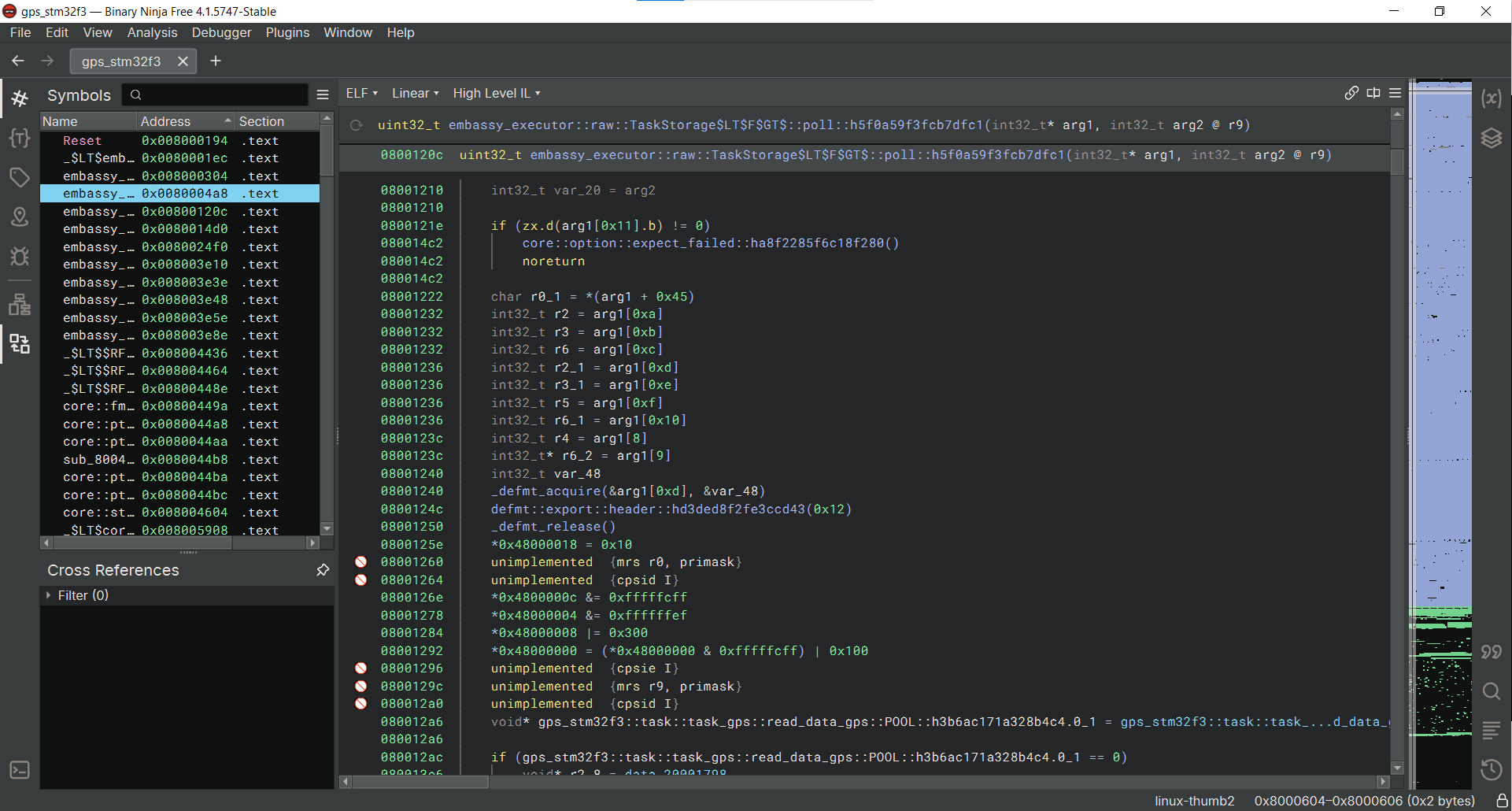Click the code view vertical scrollbar
1512x811 pixels.
(1397, 441)
